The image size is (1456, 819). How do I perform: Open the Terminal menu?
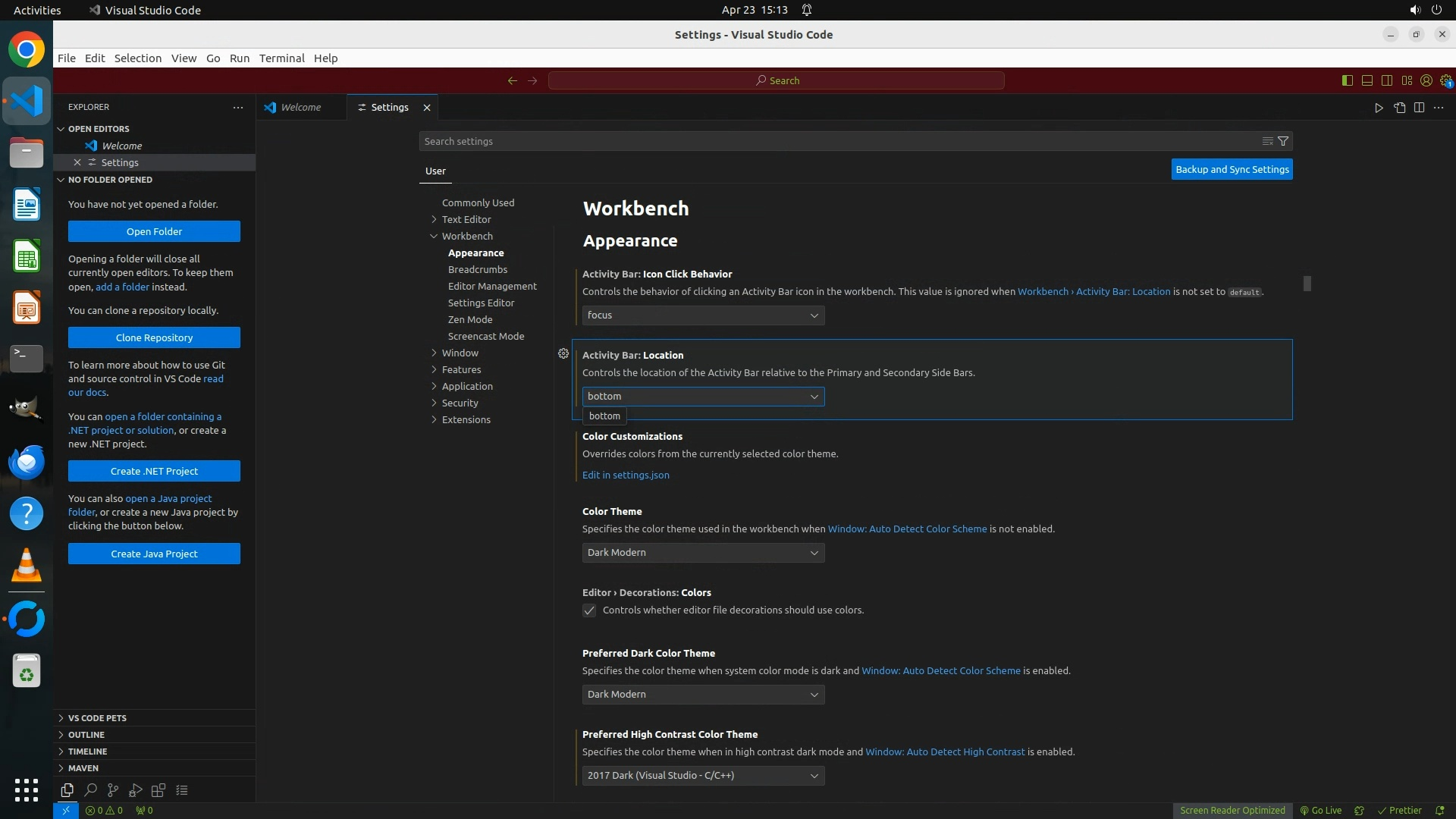coord(281,58)
